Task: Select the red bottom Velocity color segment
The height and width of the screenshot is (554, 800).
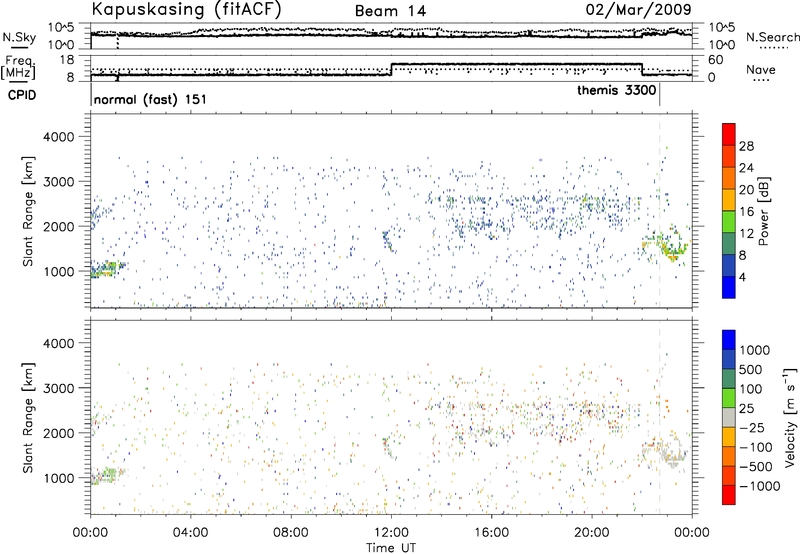Action: pos(729,495)
